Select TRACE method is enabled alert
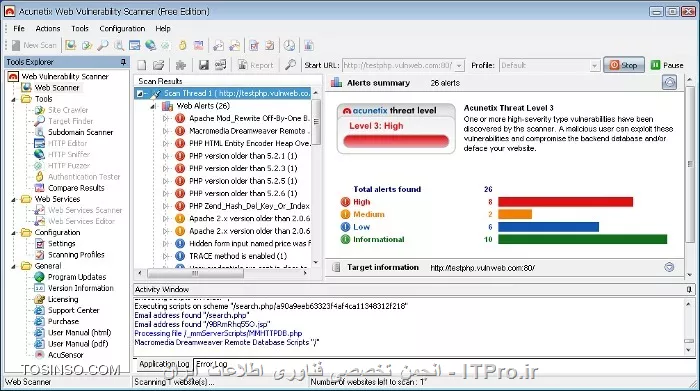The width and height of the screenshot is (700, 391). click(x=238, y=256)
